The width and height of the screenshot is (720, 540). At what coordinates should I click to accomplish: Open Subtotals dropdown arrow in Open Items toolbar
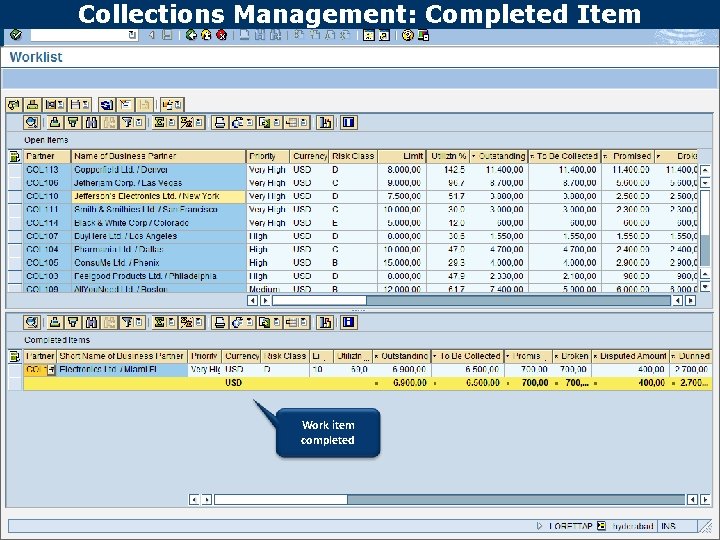(x=199, y=123)
